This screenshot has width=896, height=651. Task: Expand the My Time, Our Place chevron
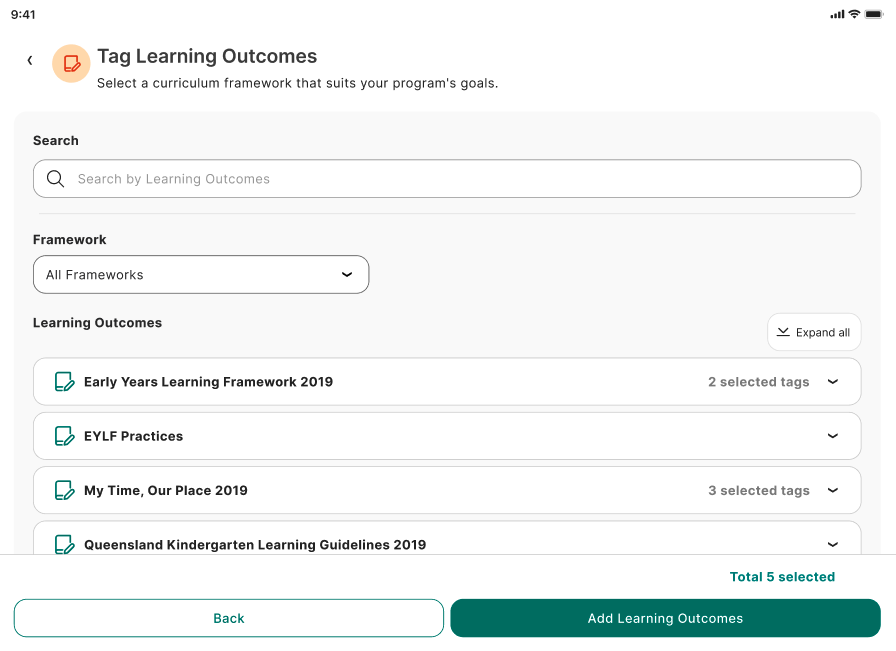coord(833,491)
